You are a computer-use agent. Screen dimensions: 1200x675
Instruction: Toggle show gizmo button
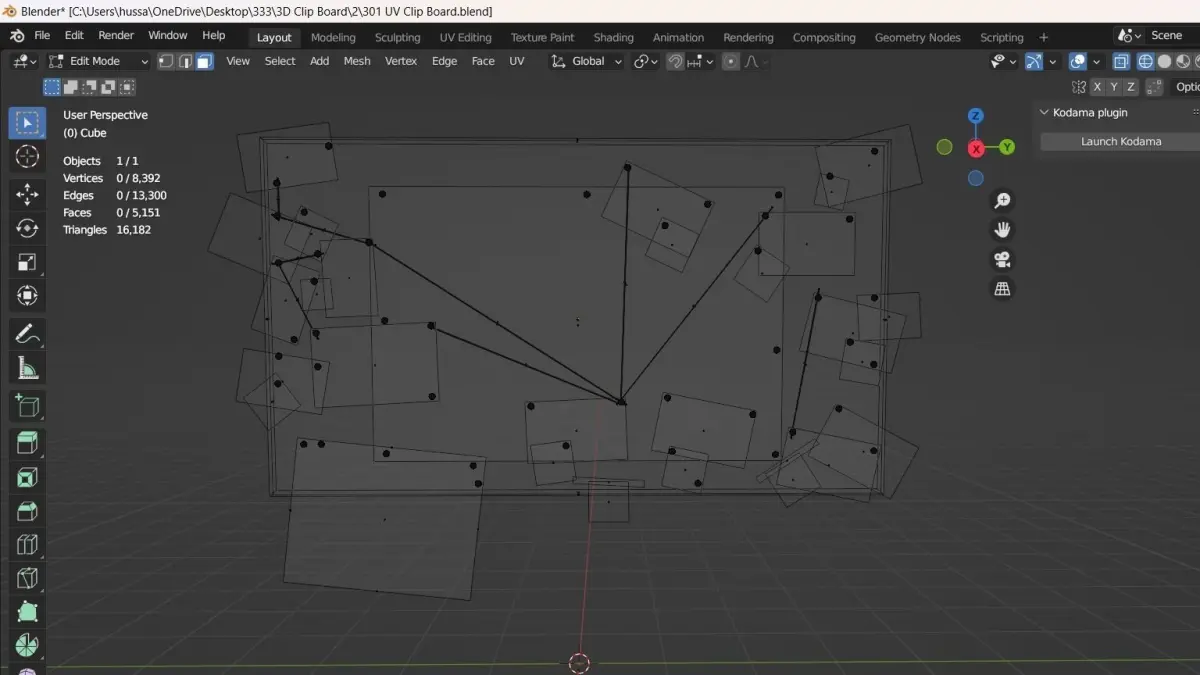pos(1034,61)
